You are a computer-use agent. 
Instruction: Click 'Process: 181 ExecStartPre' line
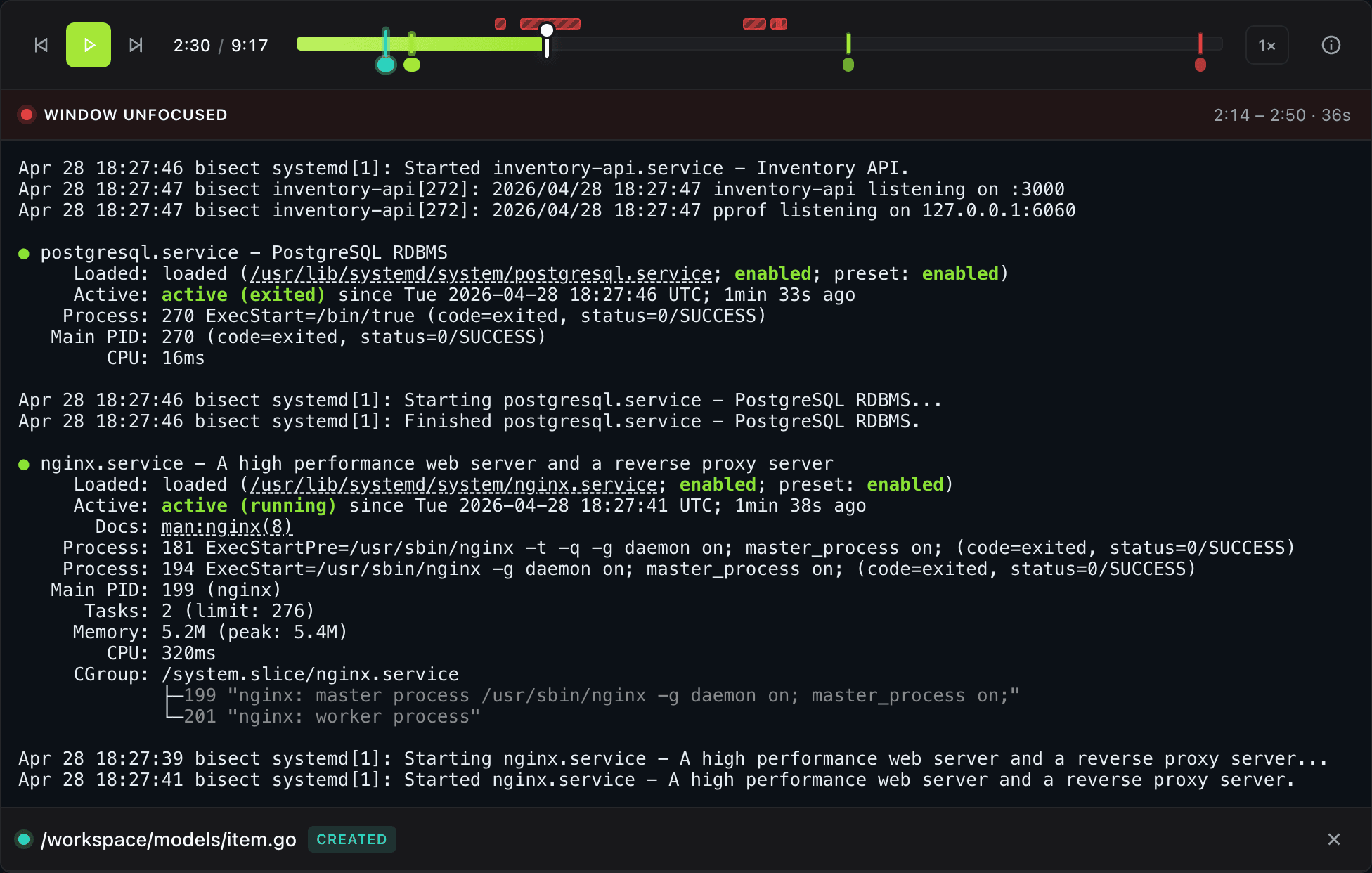coord(678,548)
